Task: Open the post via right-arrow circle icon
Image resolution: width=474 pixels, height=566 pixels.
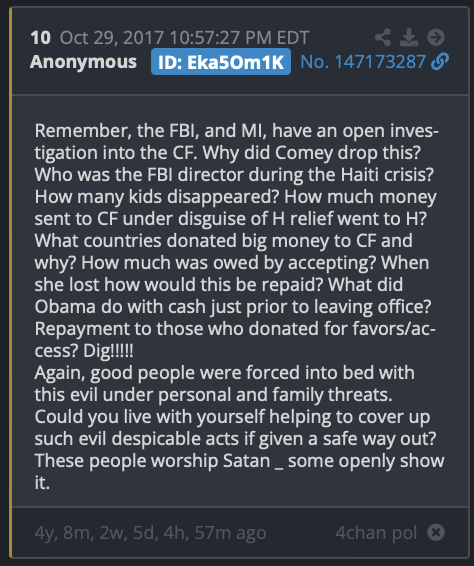Action: (436, 37)
